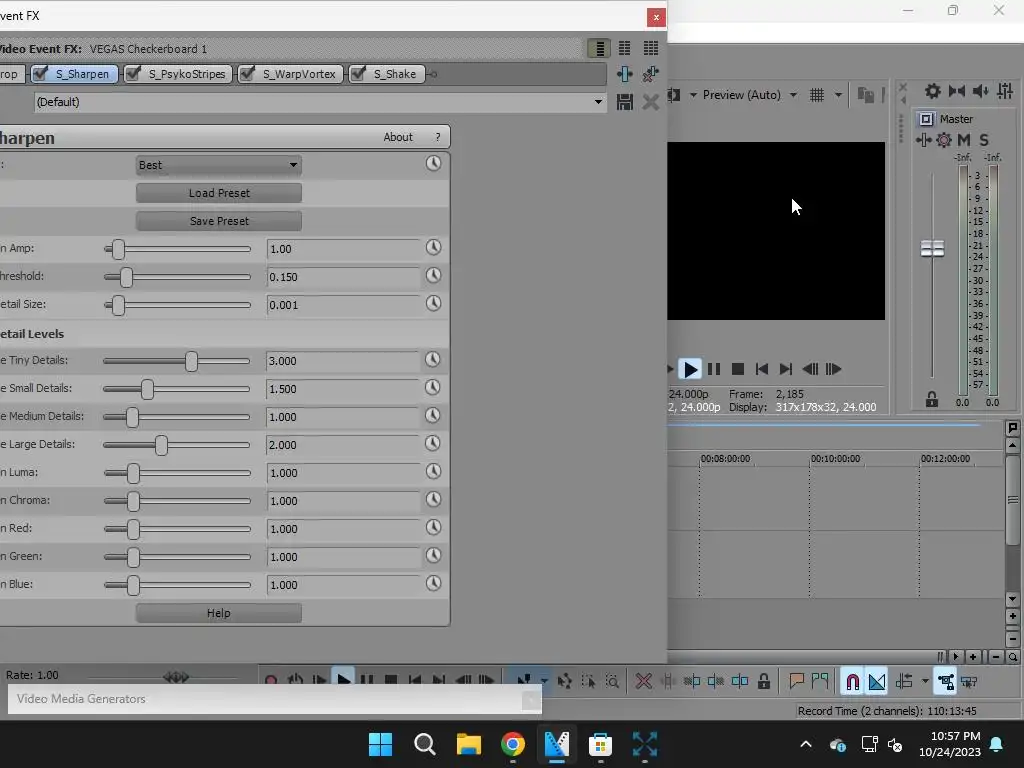This screenshot has height=768, width=1024.
Task: Click the Load Preset button
Action: 219,193
